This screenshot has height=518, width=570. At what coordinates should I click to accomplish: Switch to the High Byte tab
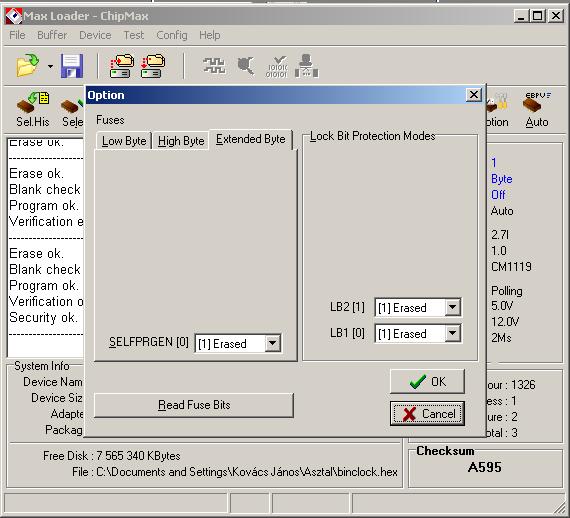coord(181,141)
